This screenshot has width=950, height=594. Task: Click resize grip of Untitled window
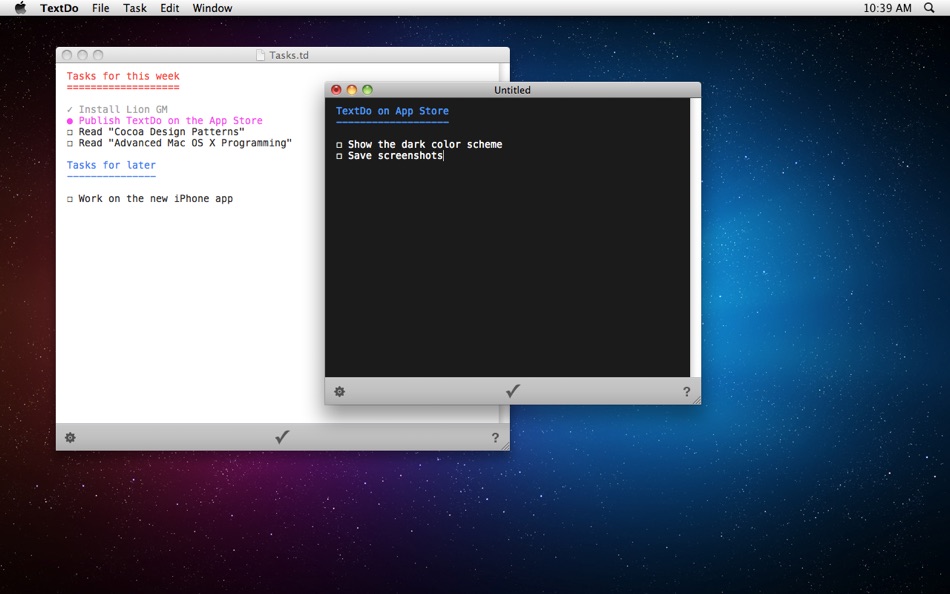point(696,400)
